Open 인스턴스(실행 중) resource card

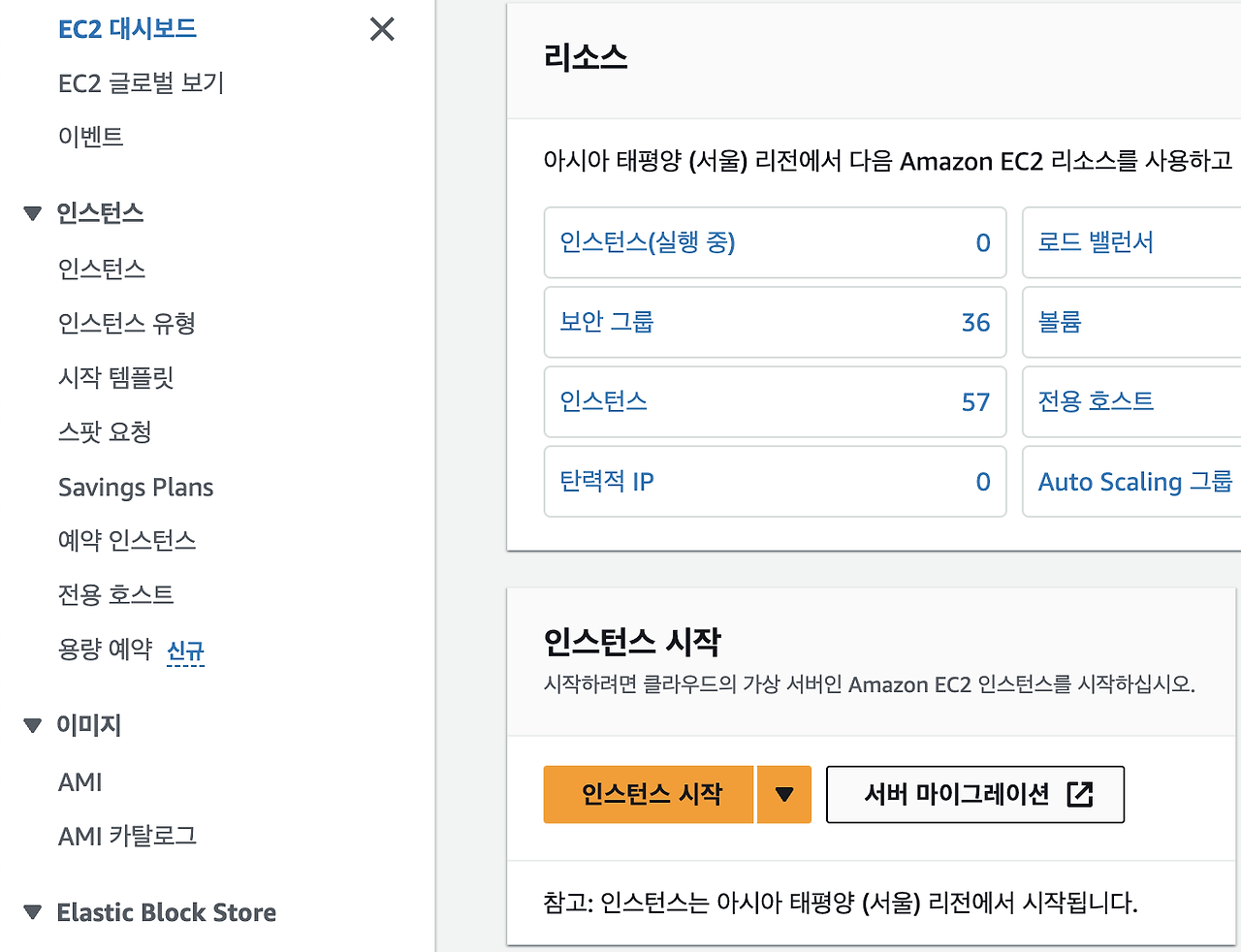point(776,242)
